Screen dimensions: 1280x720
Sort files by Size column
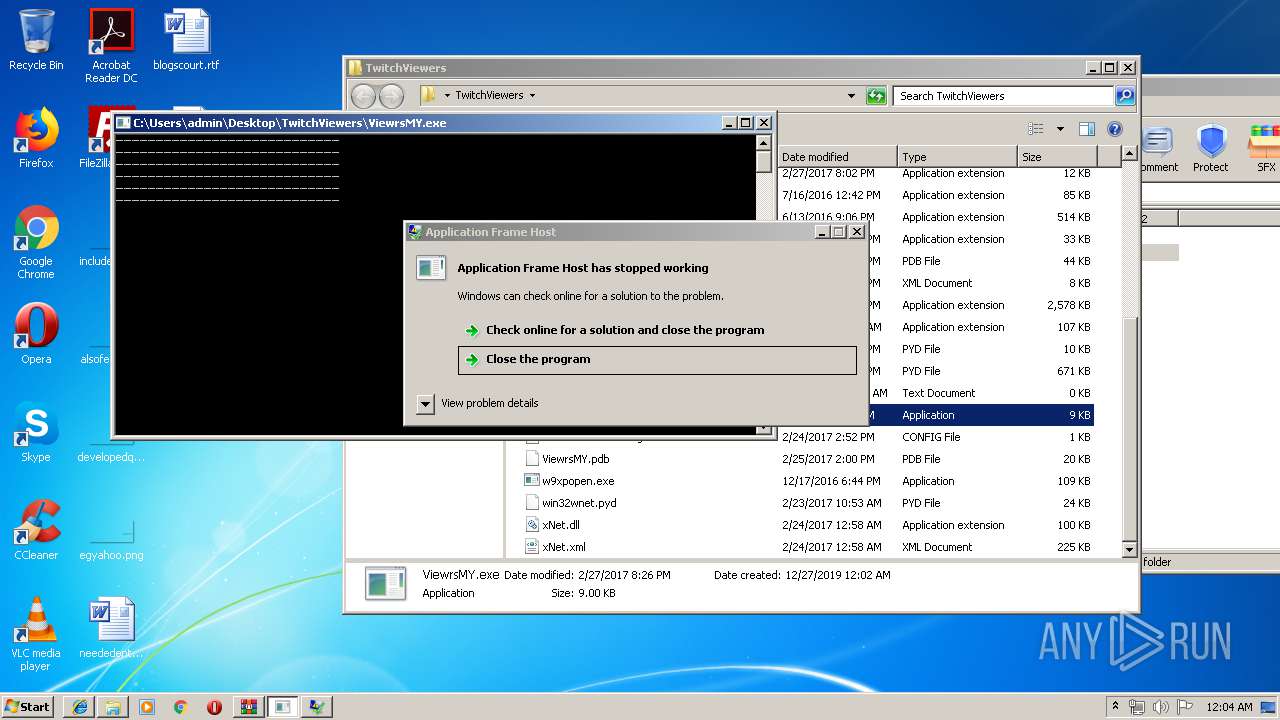1057,157
